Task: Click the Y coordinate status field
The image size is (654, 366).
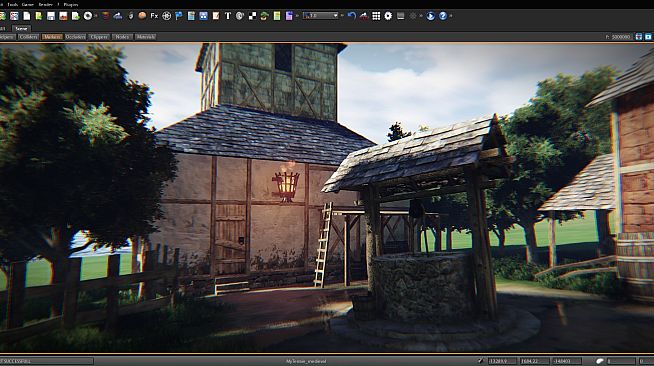Action: pyautogui.click(x=534, y=361)
